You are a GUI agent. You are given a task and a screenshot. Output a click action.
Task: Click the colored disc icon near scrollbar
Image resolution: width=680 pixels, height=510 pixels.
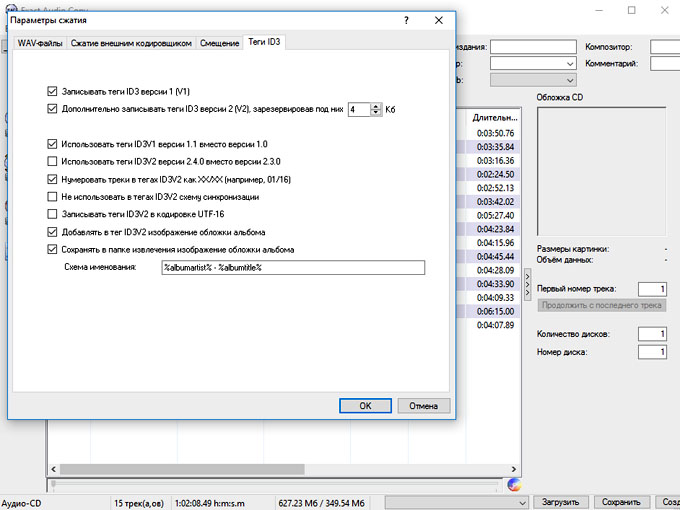pos(515,485)
